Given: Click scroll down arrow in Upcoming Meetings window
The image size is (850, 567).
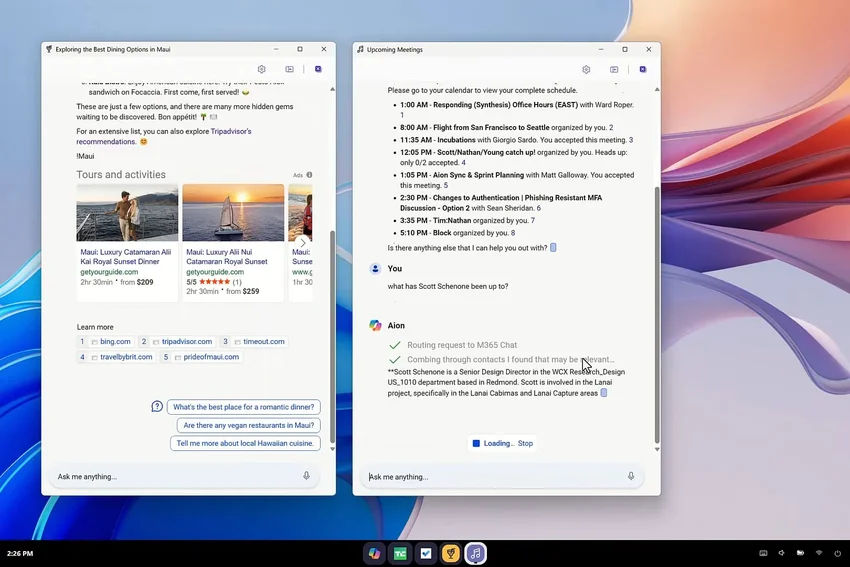Looking at the screenshot, I should click(657, 449).
